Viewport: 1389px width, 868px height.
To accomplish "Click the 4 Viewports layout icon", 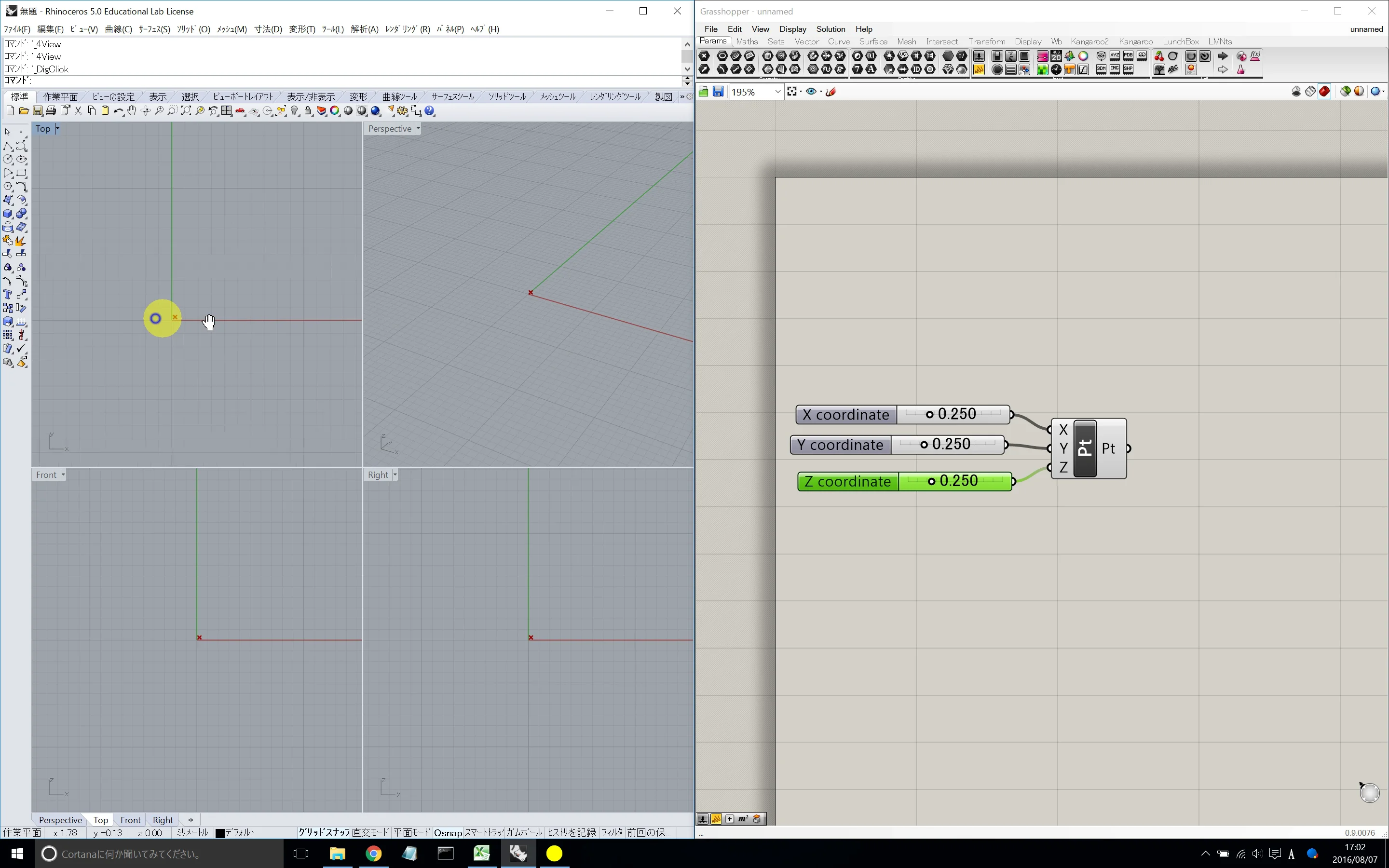I will (227, 111).
